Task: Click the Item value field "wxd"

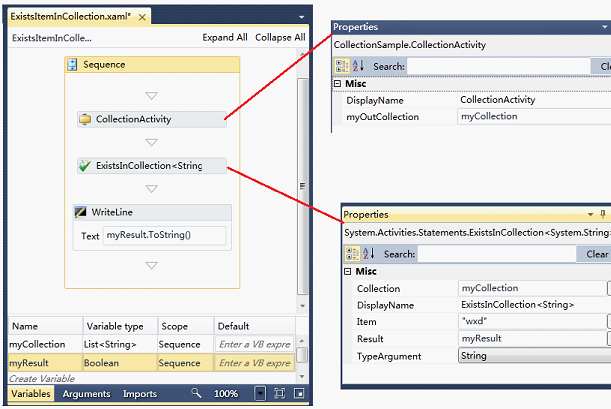Action: pyautogui.click(x=532, y=321)
